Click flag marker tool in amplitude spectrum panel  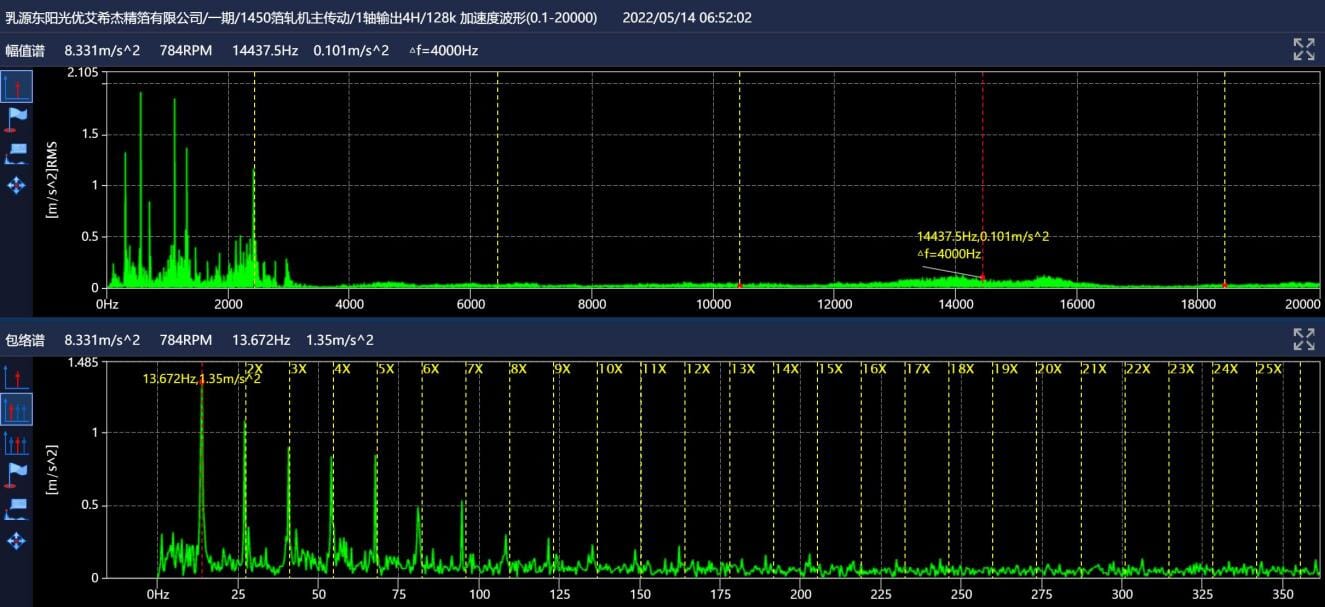pyautogui.click(x=17, y=118)
